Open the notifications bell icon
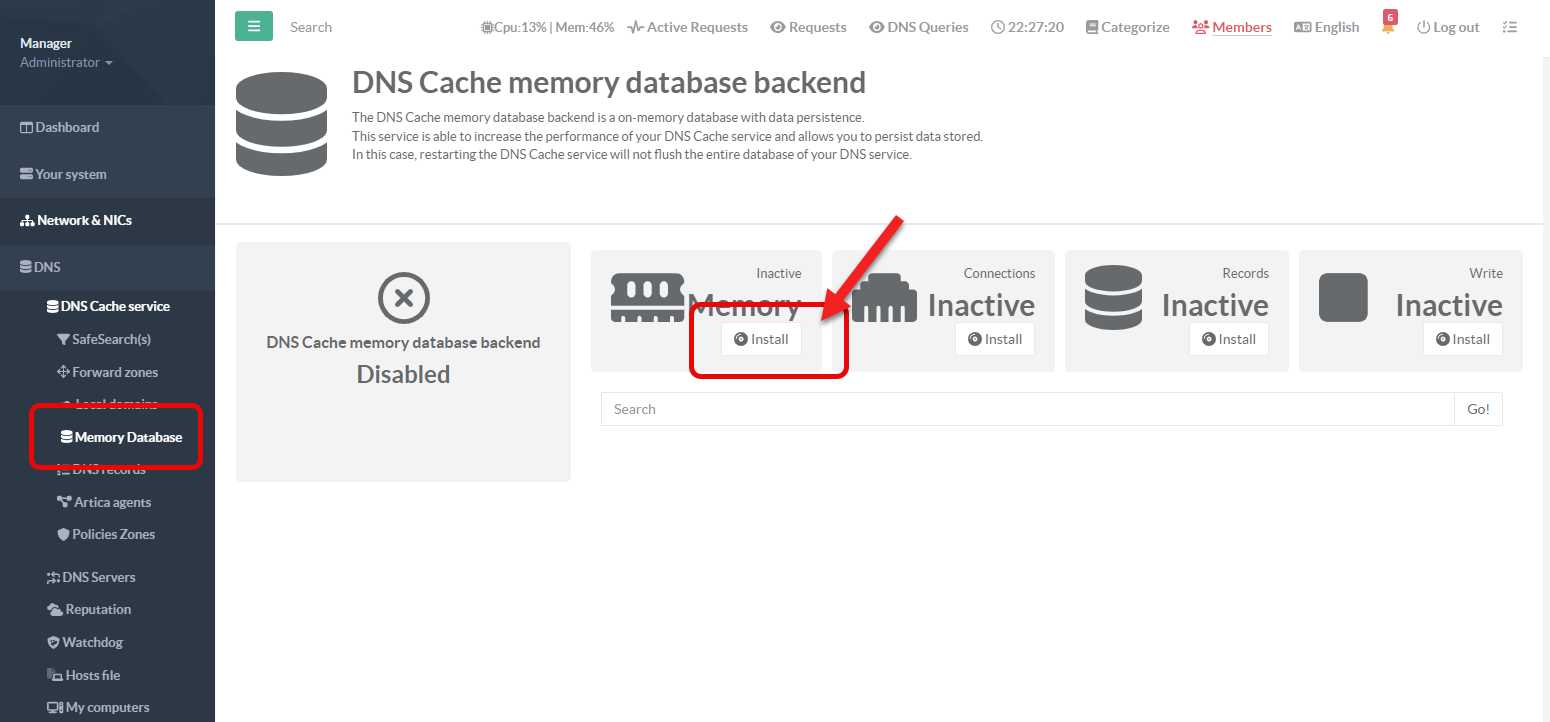This screenshot has width=1550, height=722. [x=1388, y=28]
